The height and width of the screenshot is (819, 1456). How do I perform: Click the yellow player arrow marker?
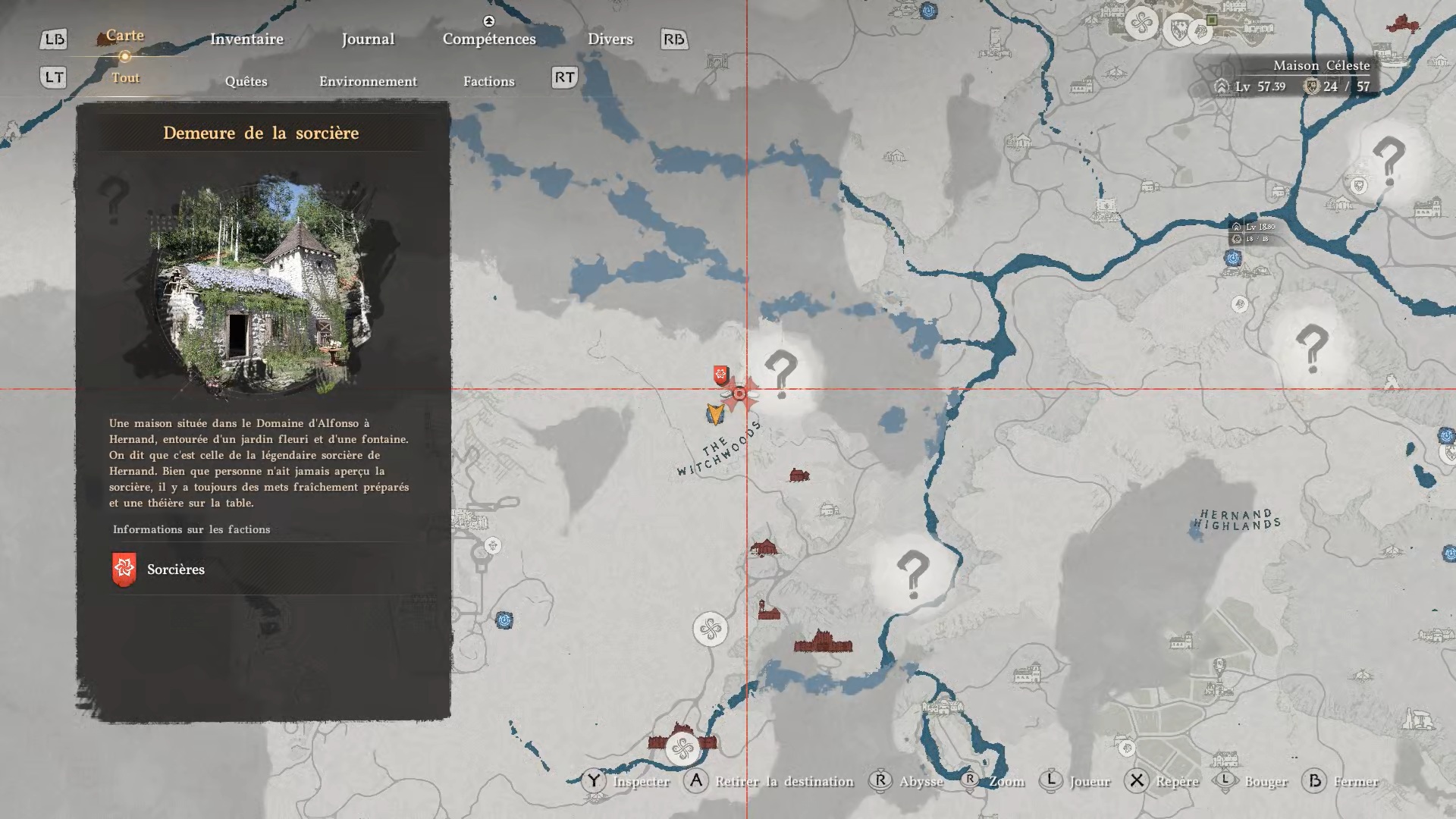tap(714, 413)
